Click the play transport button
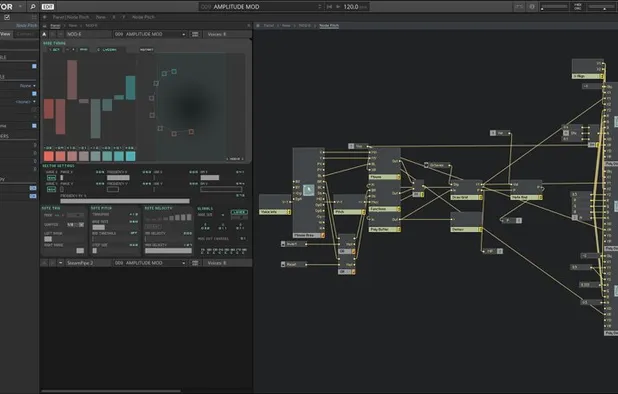 click(338, 7)
